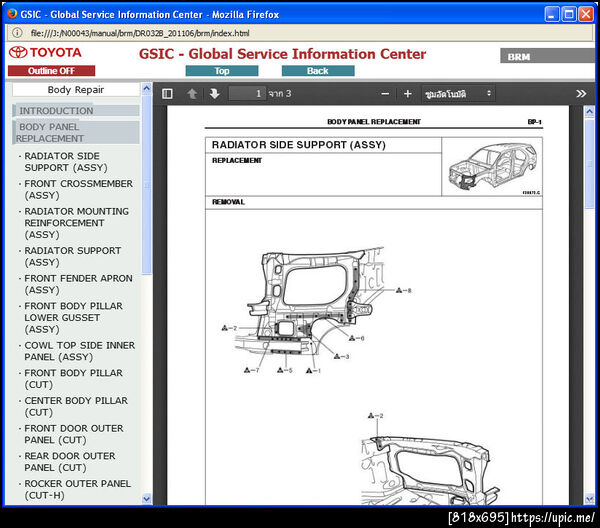The image size is (600, 528).
Task: Open COWL TOP SIDE INNER PANEL link
Action: pyautogui.click(x=79, y=351)
